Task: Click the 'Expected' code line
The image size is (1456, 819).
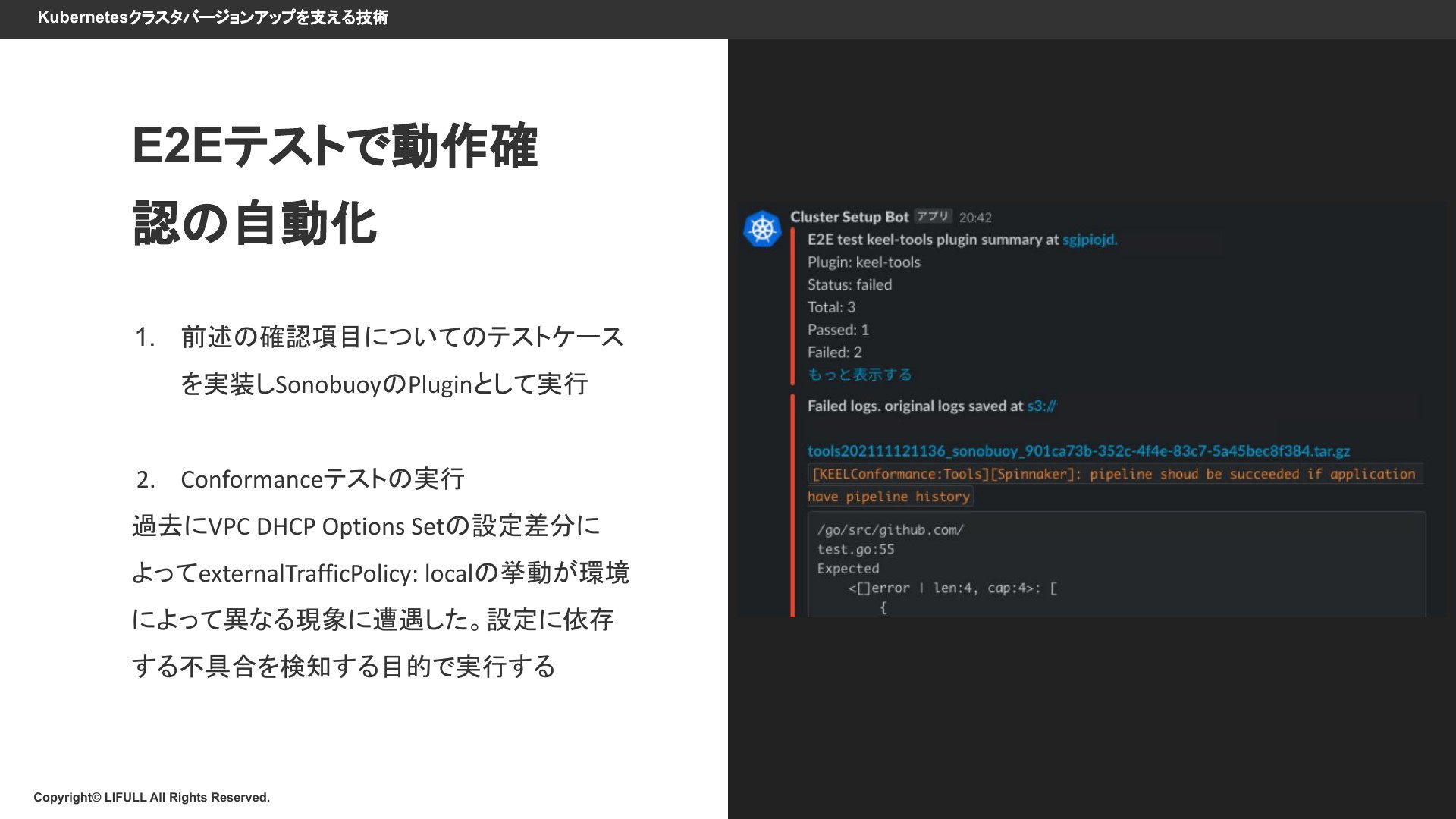Action: [x=848, y=569]
